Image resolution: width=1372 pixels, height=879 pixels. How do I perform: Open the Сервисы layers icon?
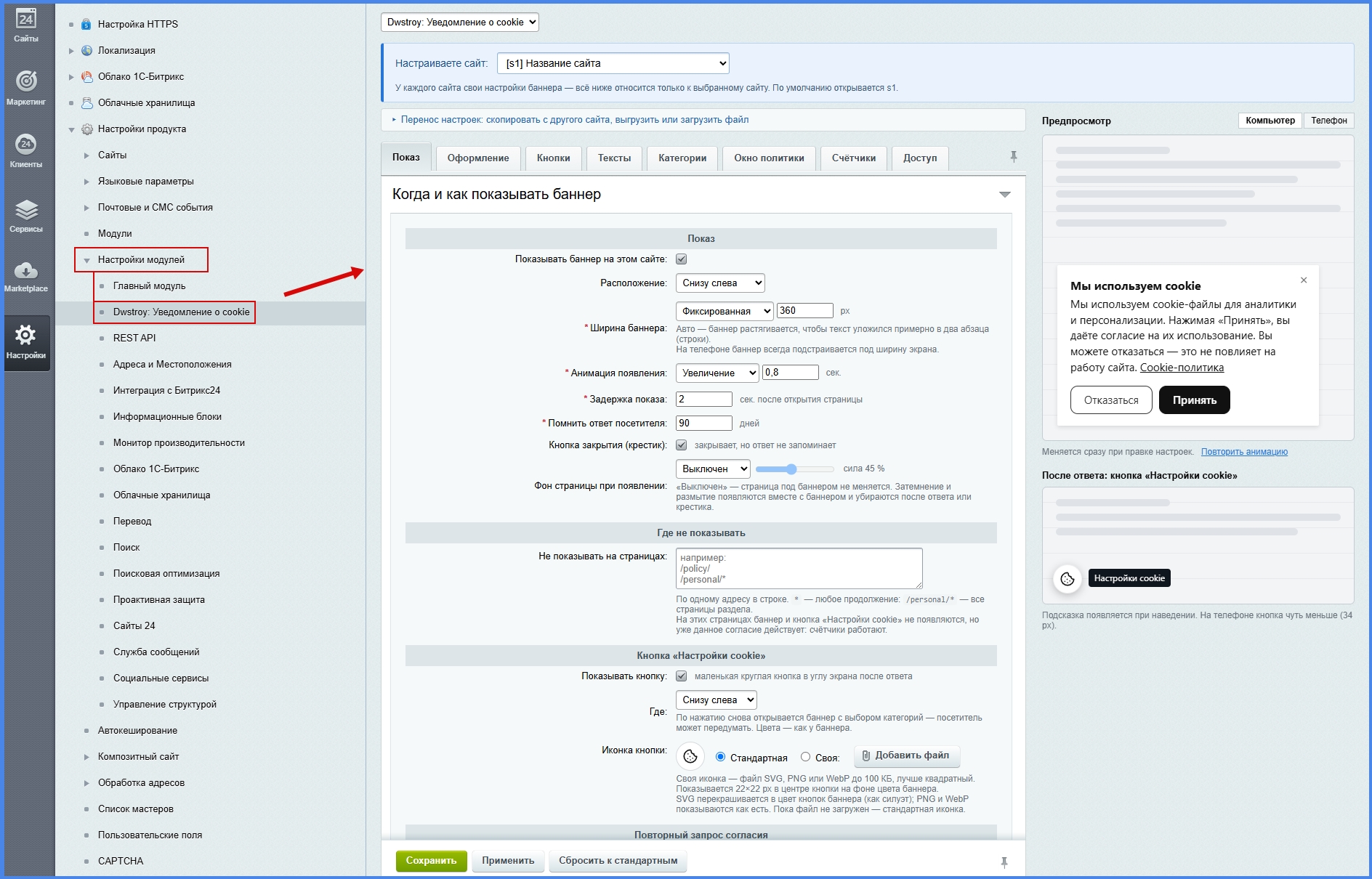pyautogui.click(x=26, y=210)
